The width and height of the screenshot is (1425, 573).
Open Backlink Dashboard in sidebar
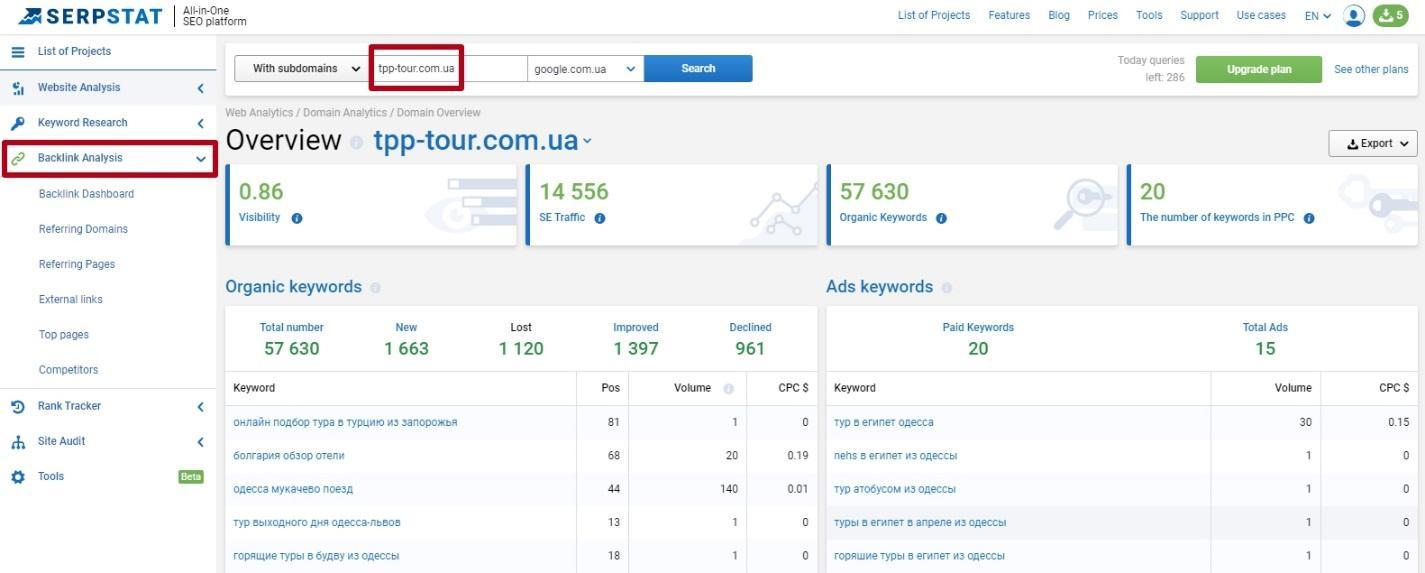coord(86,194)
